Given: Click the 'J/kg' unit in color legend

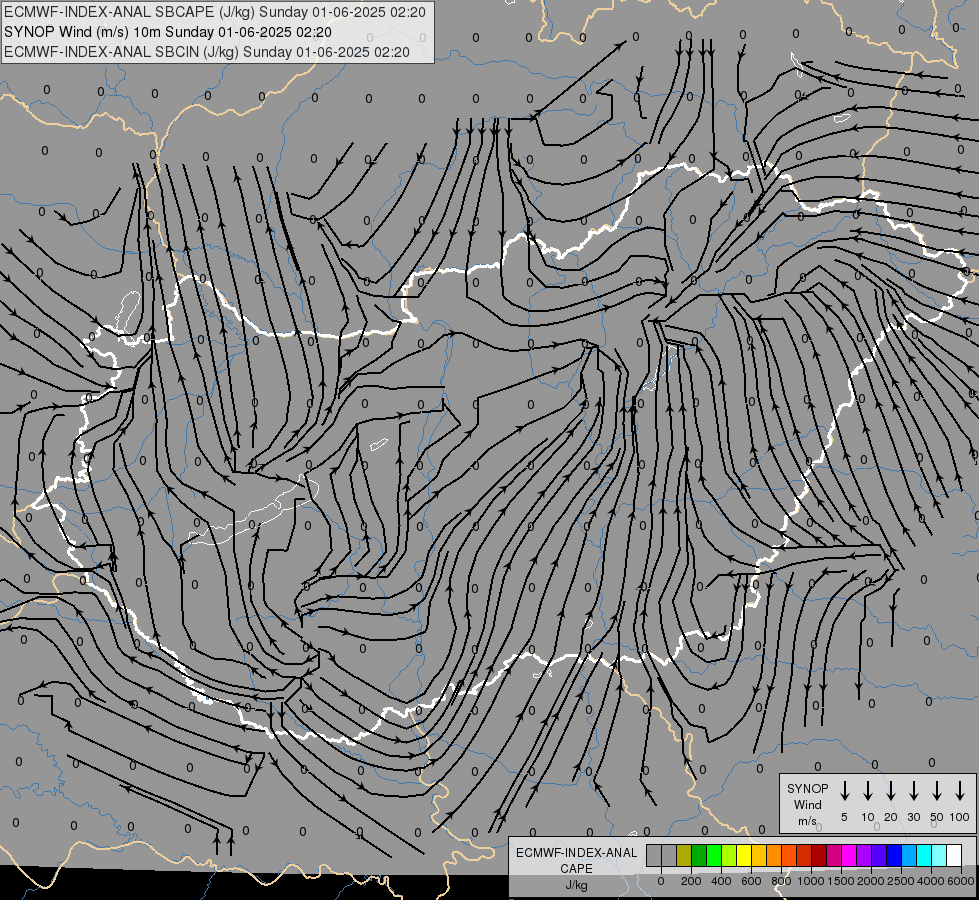Looking at the screenshot, I should [576, 885].
